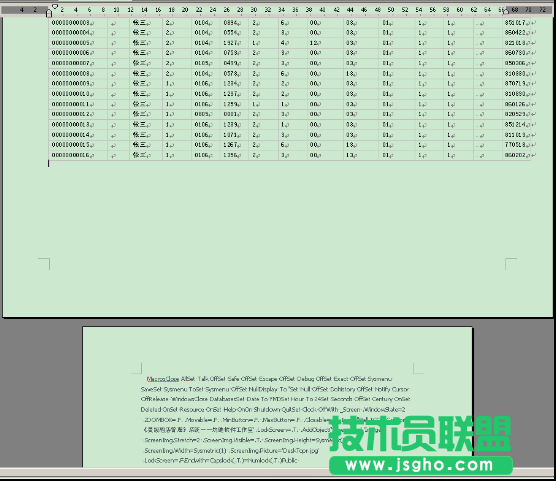Place cursor in the empty paragraph below the table
Screen dimensions: 556x481
point(49,164)
